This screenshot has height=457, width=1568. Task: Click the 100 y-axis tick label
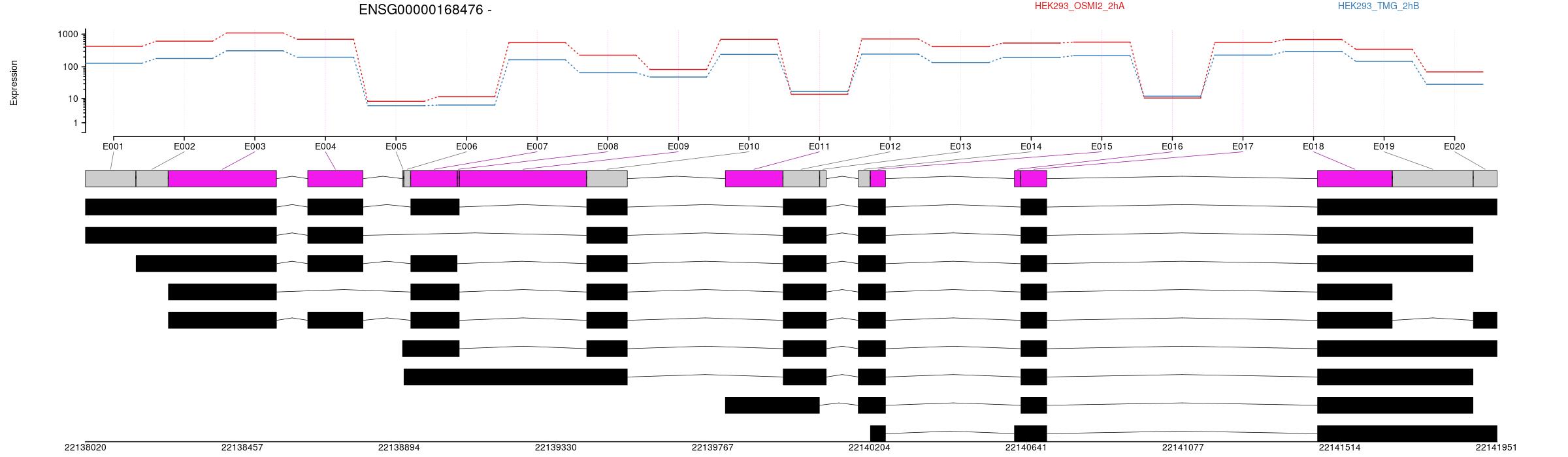[70, 67]
